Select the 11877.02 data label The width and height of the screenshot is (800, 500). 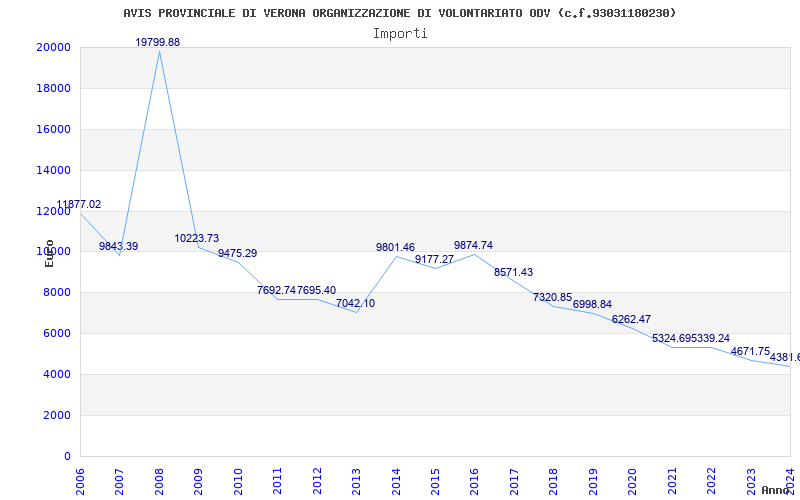(79, 205)
